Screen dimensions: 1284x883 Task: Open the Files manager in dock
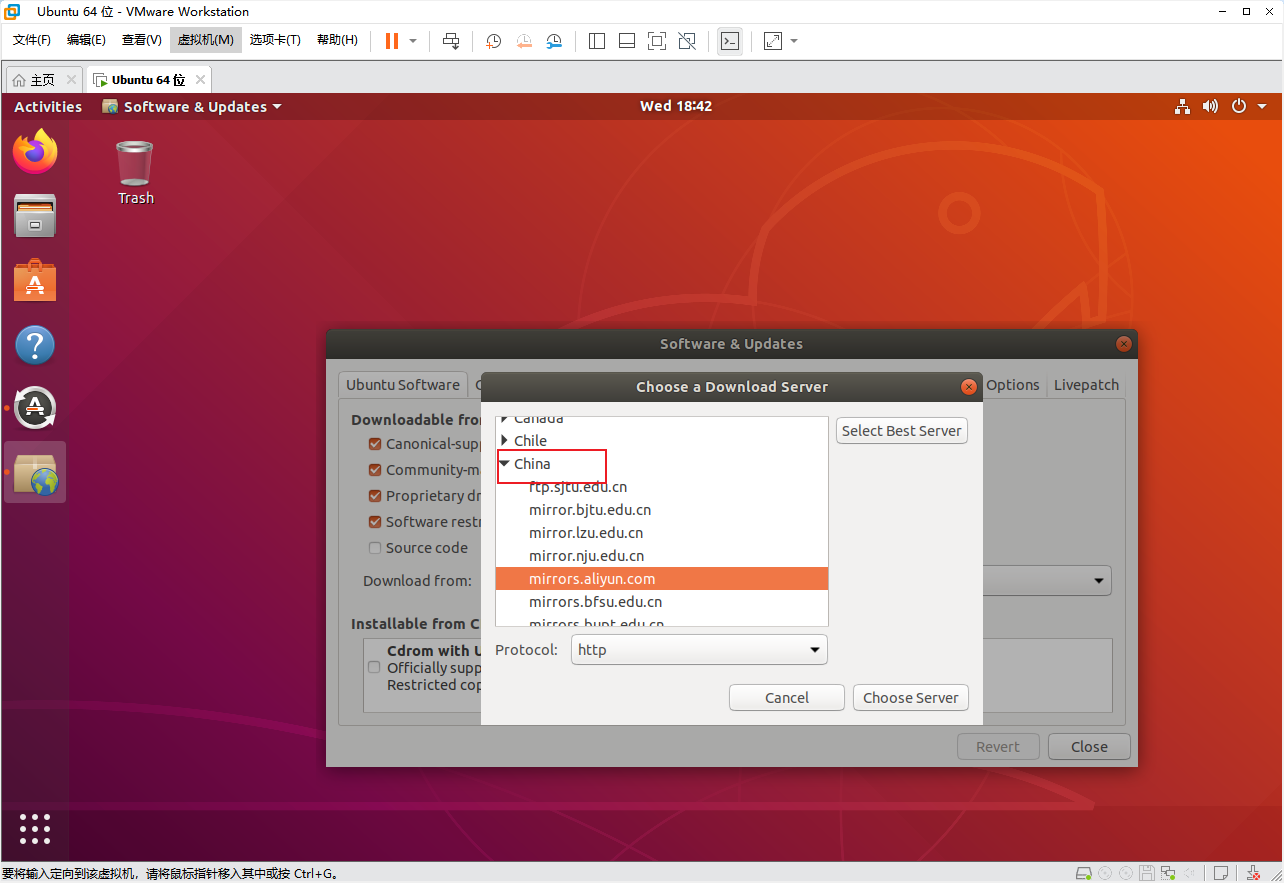[x=35, y=216]
